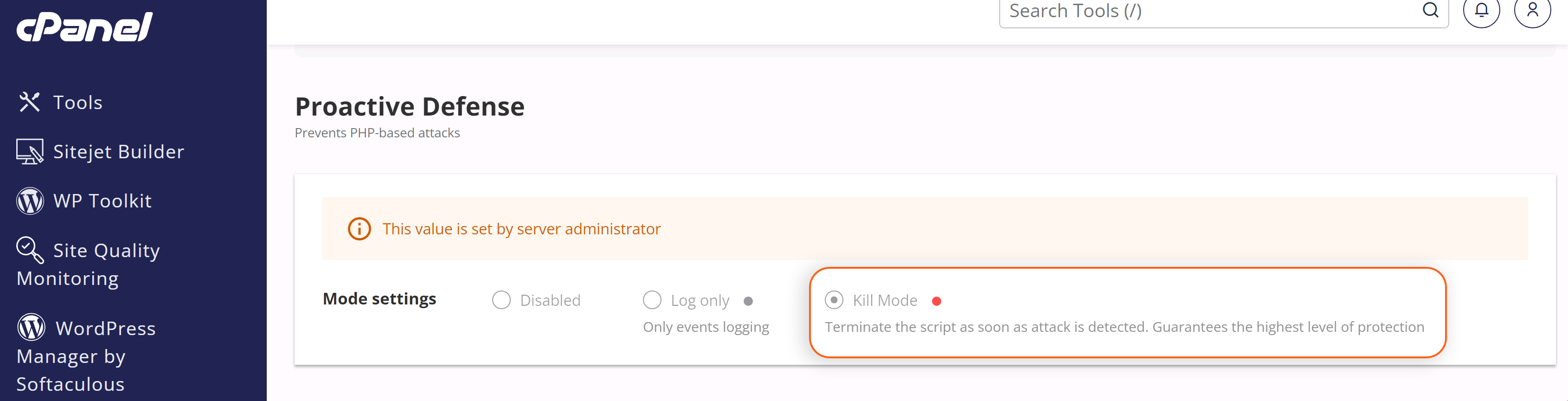1568x401 pixels.
Task: Click the WordPress Manager by Softaculous icon
Action: 31,327
